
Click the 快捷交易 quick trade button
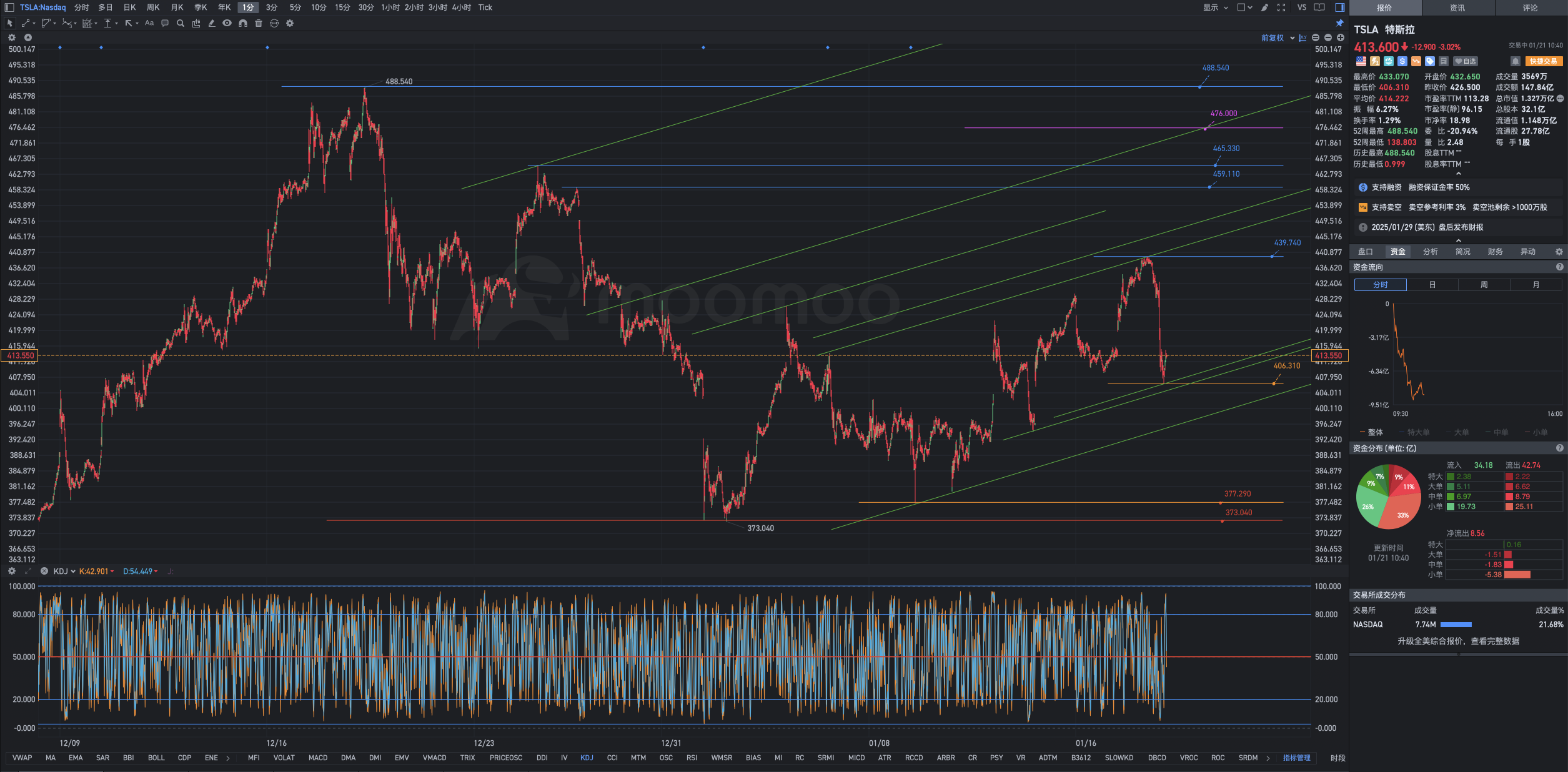click(x=1544, y=61)
